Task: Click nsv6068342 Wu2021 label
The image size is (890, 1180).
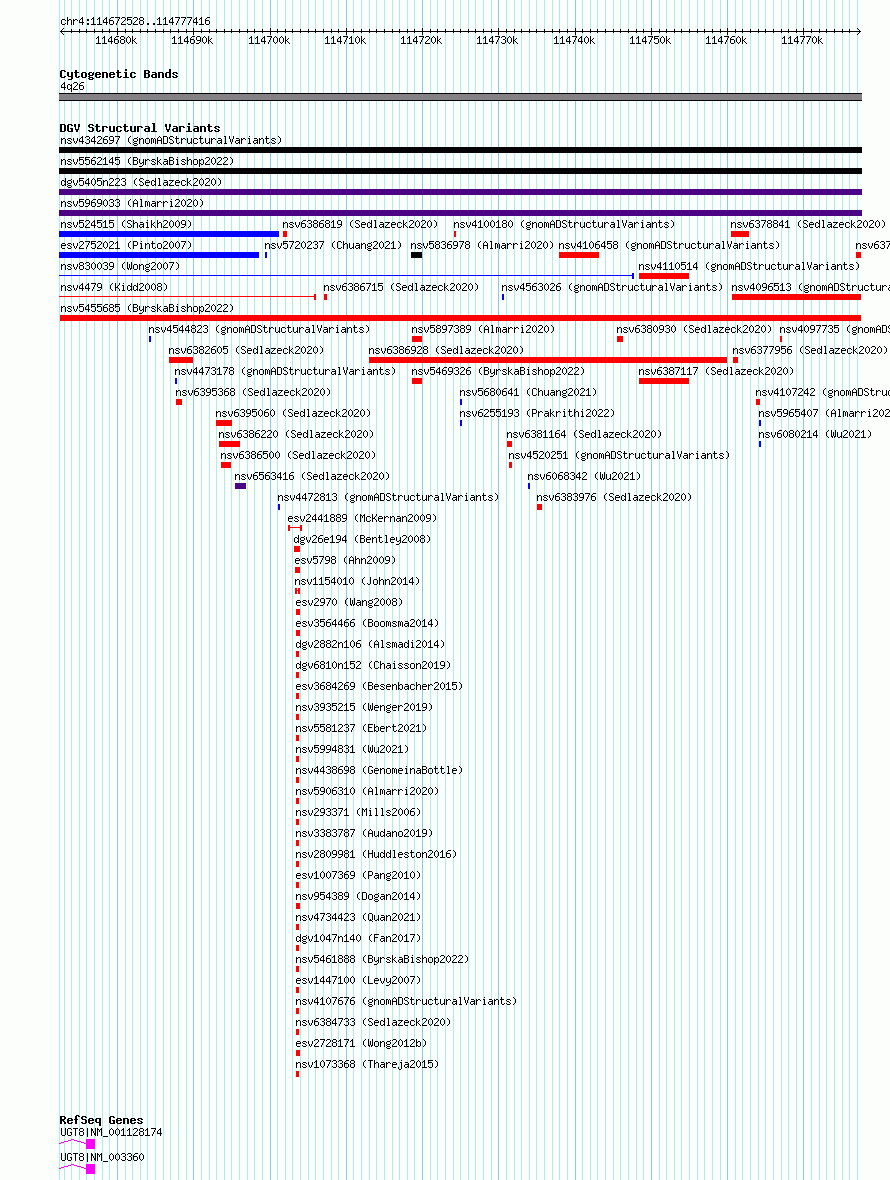Action: [584, 477]
